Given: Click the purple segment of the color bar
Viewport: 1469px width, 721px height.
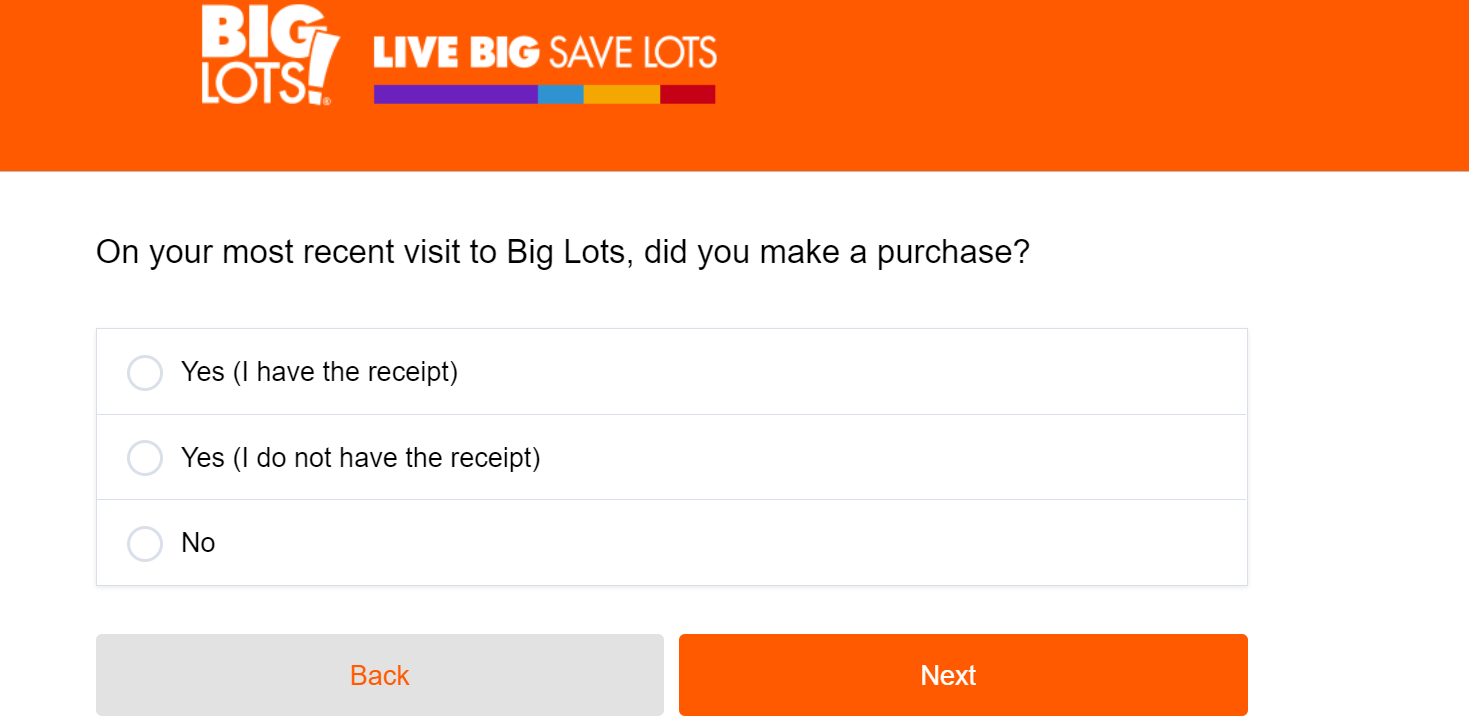Looking at the screenshot, I should [x=455, y=94].
